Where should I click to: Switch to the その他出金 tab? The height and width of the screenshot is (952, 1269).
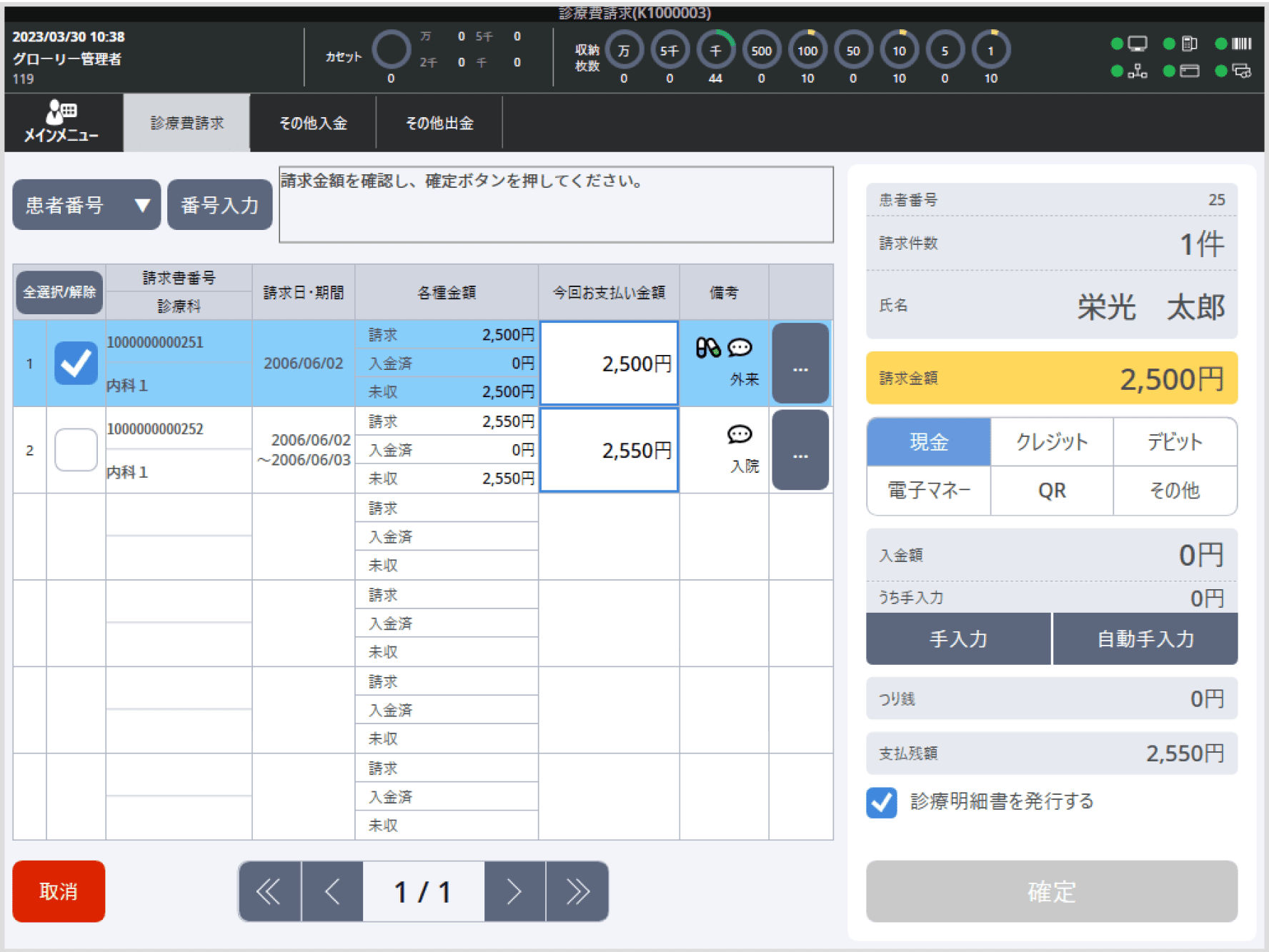(439, 123)
